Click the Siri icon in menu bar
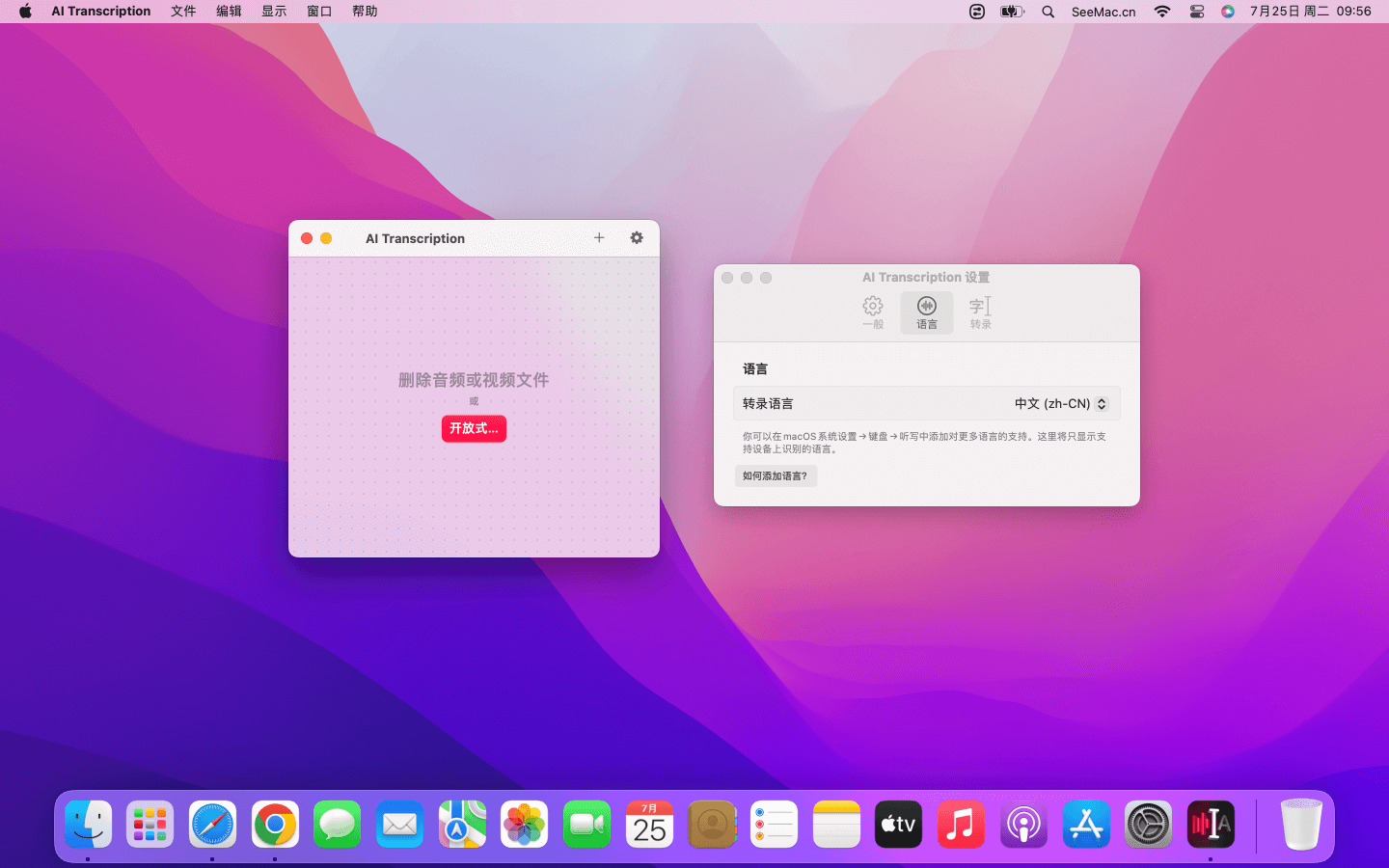 click(x=1228, y=12)
